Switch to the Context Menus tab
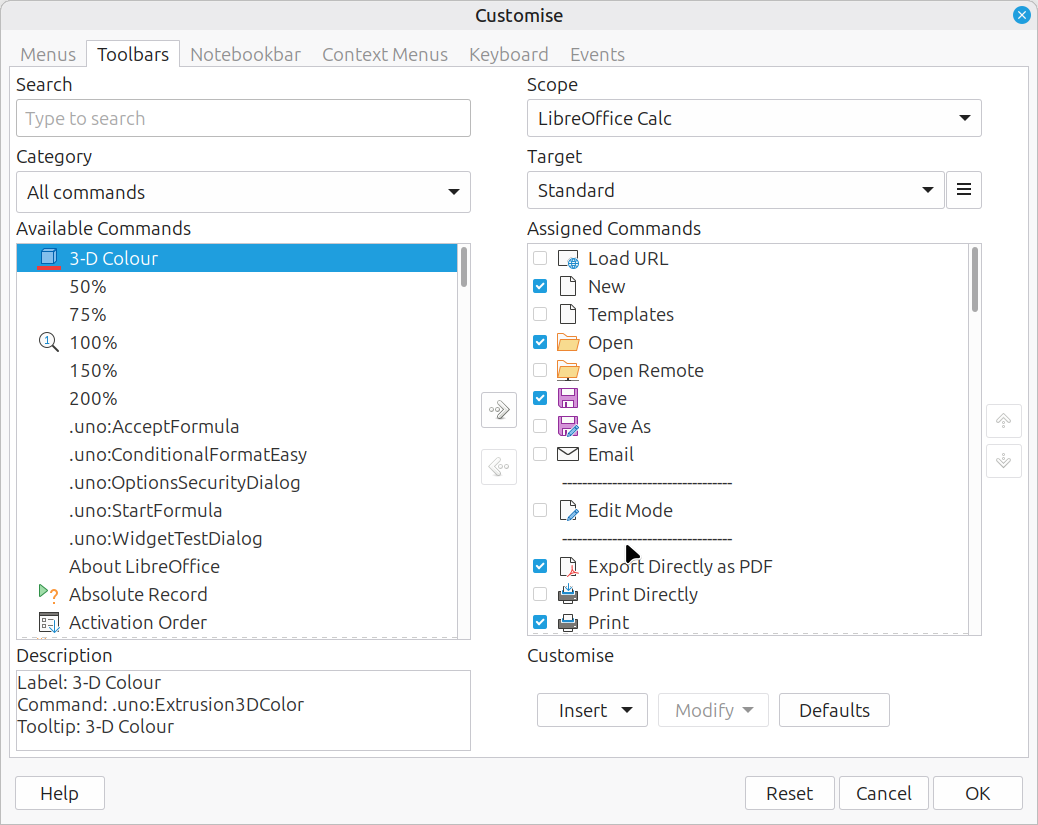This screenshot has height=825, width=1038. tap(384, 55)
